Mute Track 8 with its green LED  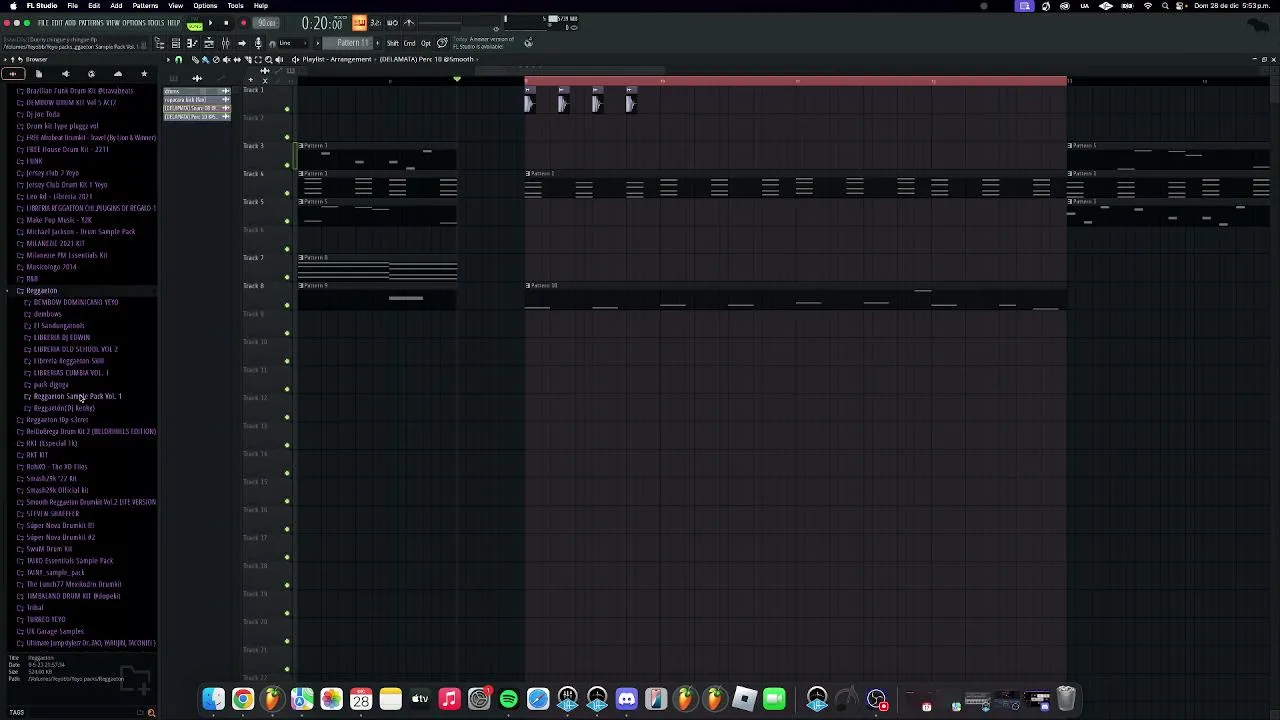(287, 305)
